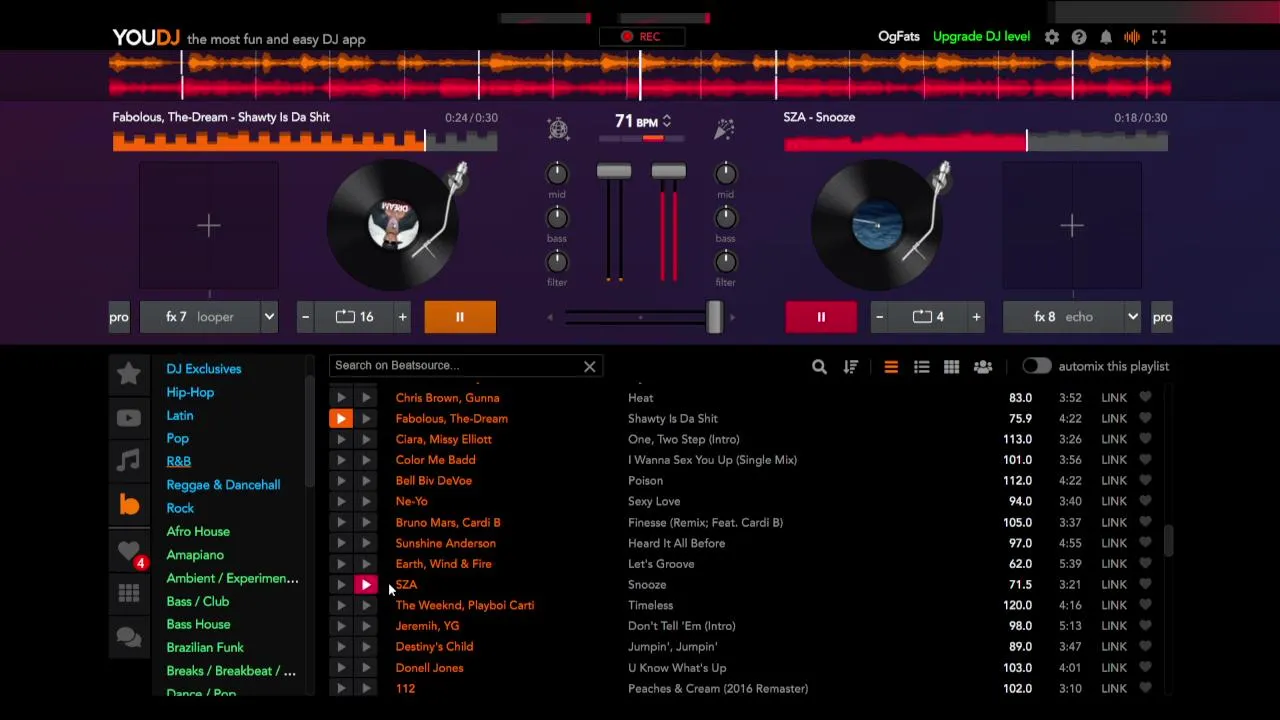The width and height of the screenshot is (1280, 720).
Task: Increase left deck loop length
Action: click(402, 317)
